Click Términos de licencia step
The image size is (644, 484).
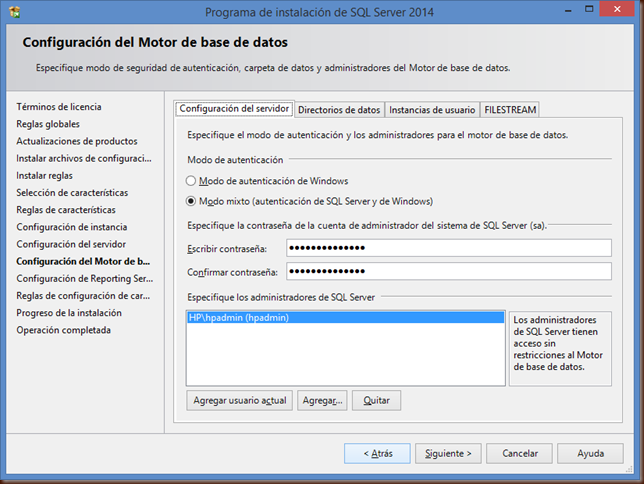coord(59,107)
